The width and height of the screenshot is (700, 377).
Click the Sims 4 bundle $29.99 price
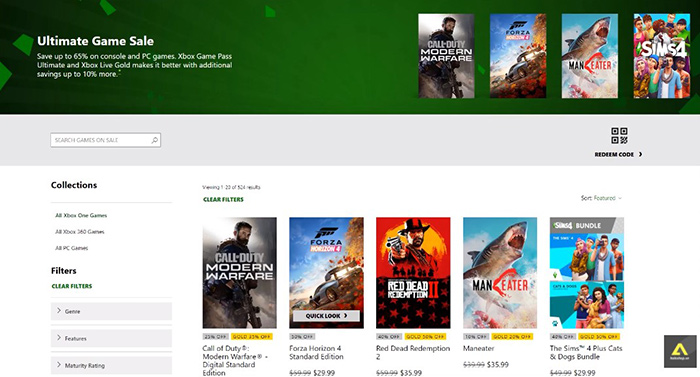[x=584, y=373]
